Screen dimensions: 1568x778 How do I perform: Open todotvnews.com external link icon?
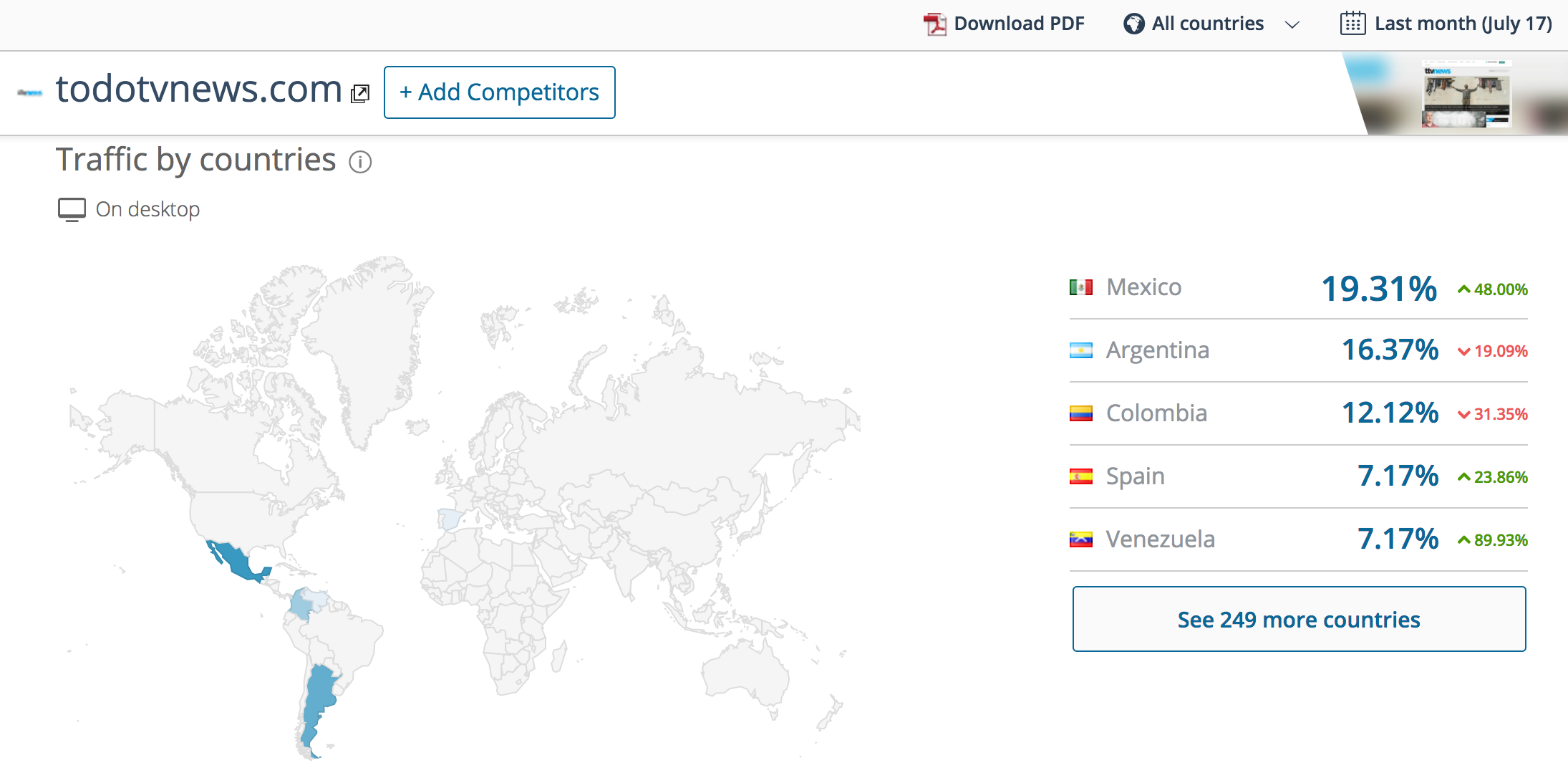point(360,93)
